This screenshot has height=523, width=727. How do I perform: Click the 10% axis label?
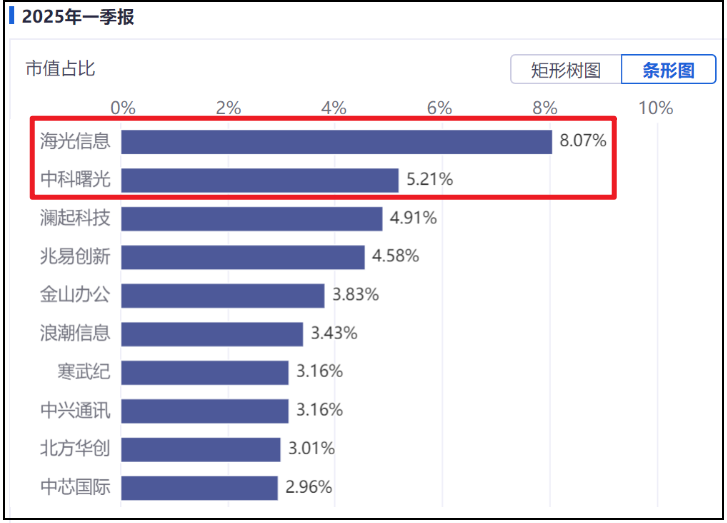[656, 108]
